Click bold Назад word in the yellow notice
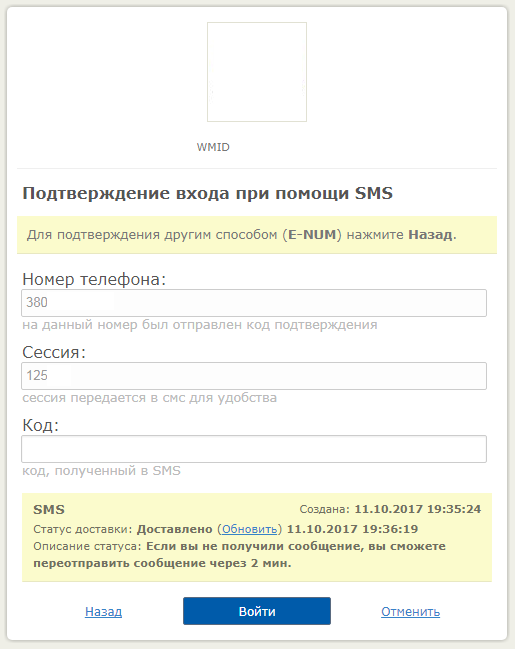 [x=431, y=235]
